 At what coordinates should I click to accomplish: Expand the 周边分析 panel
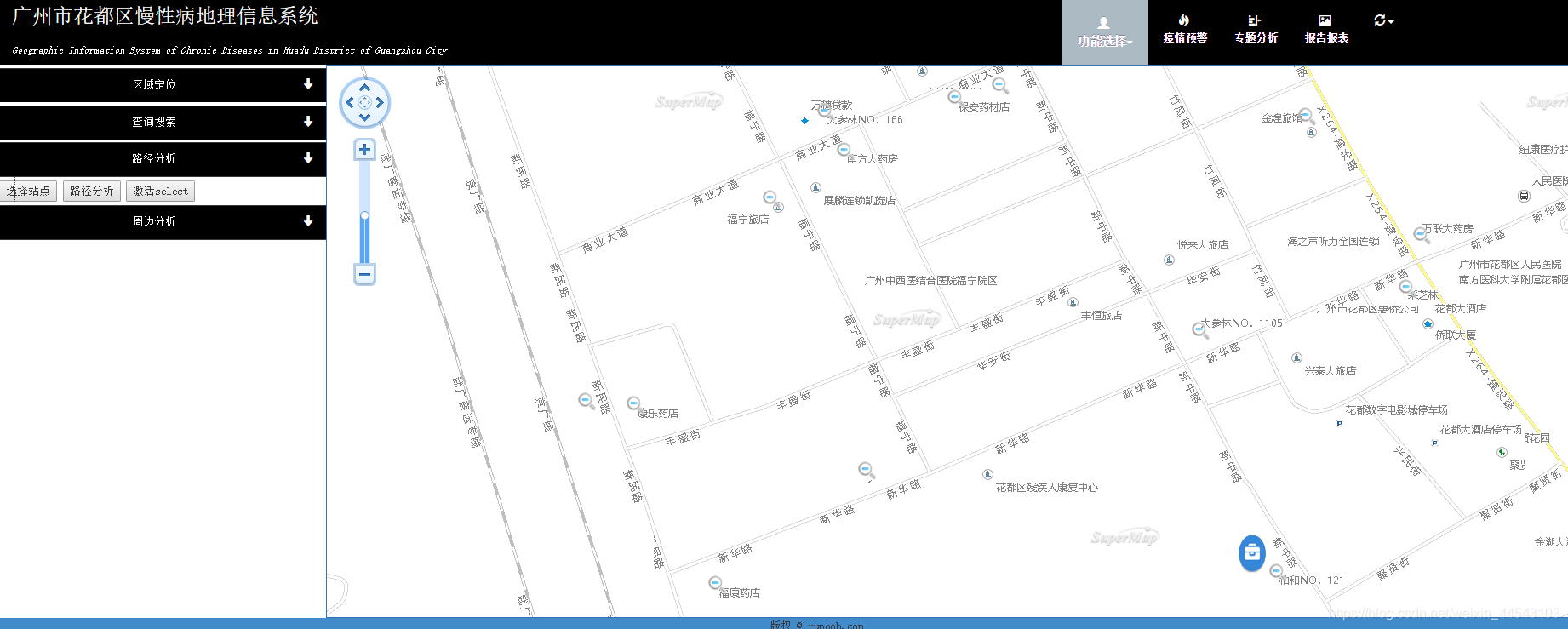(x=163, y=221)
